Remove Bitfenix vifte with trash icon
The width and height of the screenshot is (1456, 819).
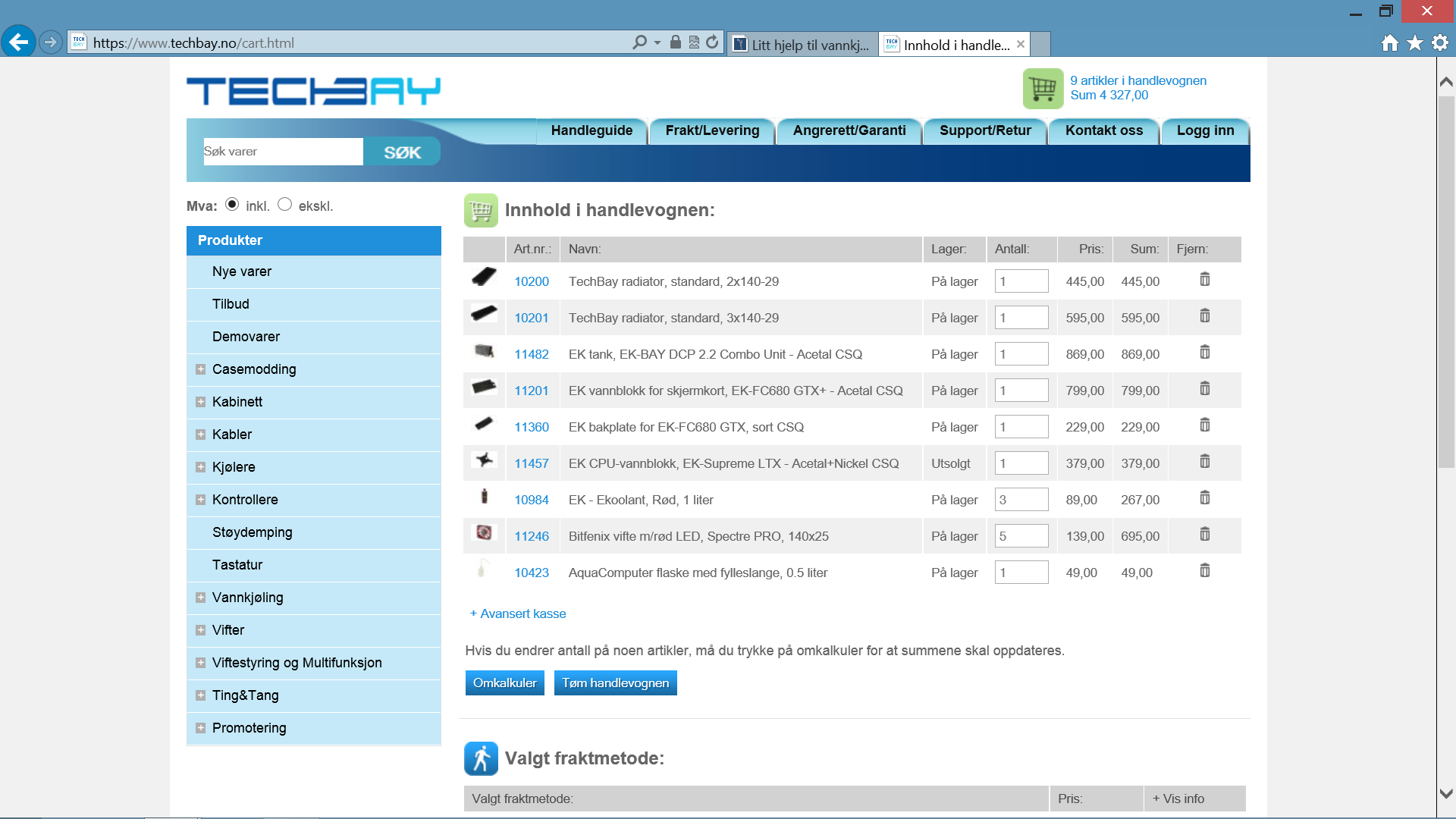[1205, 535]
